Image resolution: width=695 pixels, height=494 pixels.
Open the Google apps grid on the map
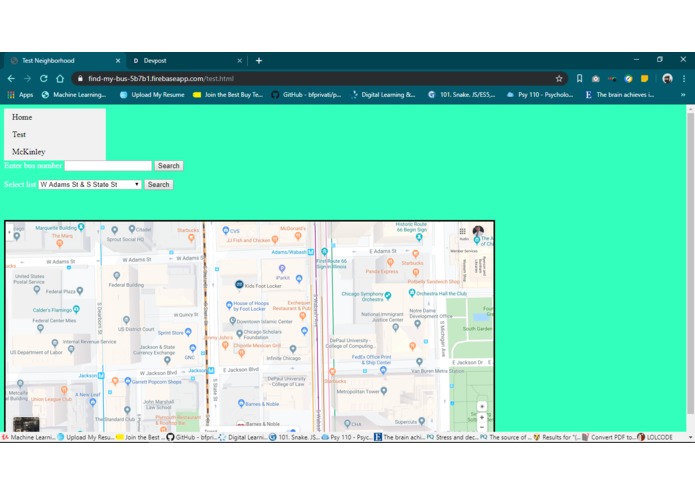pyautogui.click(x=462, y=231)
